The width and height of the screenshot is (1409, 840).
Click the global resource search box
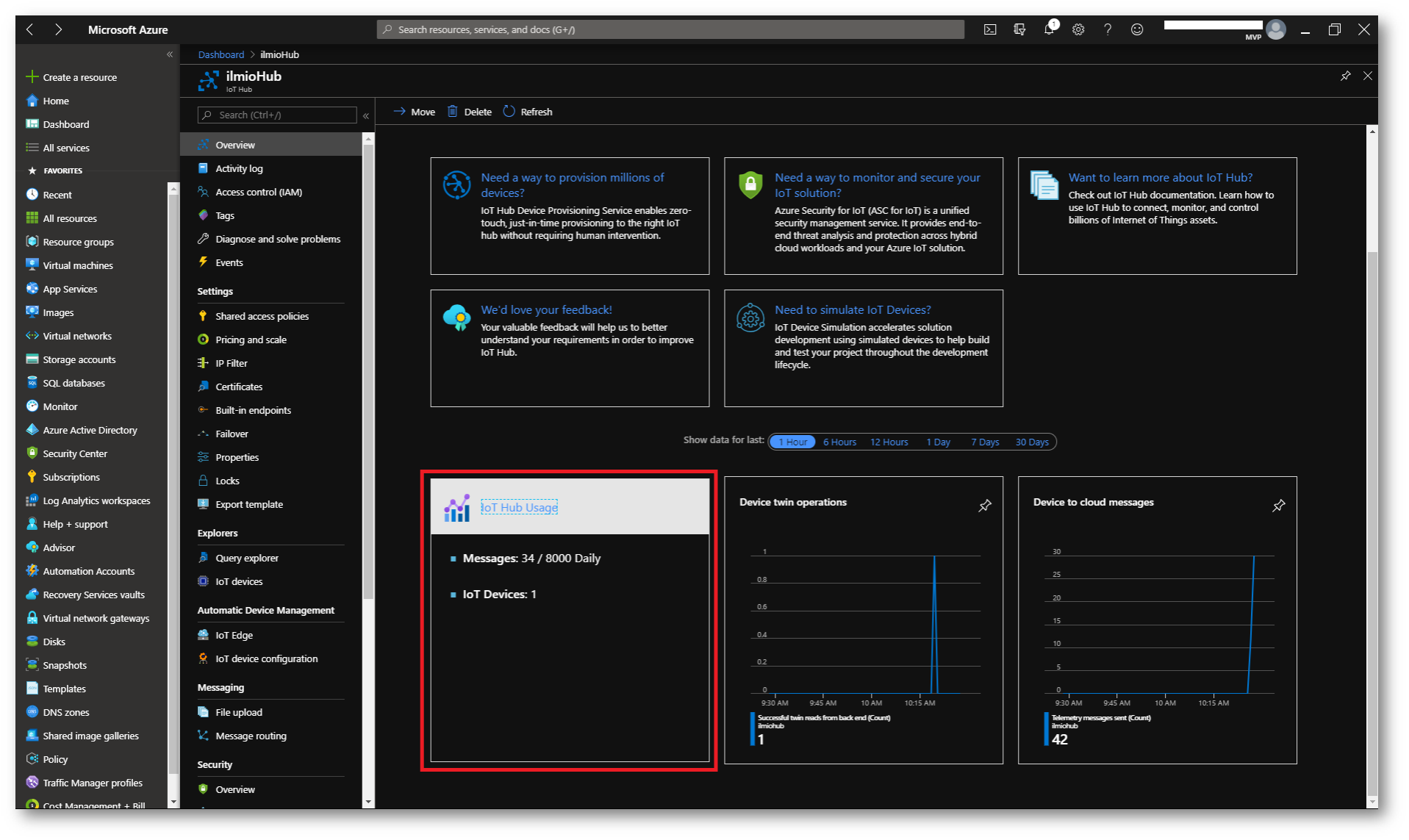point(670,30)
